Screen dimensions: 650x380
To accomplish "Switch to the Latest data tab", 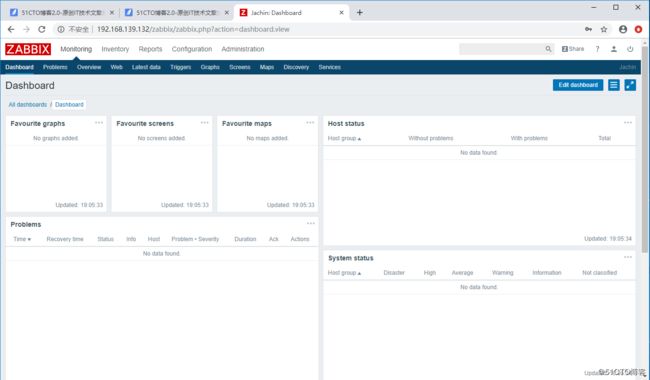I will [x=146, y=67].
